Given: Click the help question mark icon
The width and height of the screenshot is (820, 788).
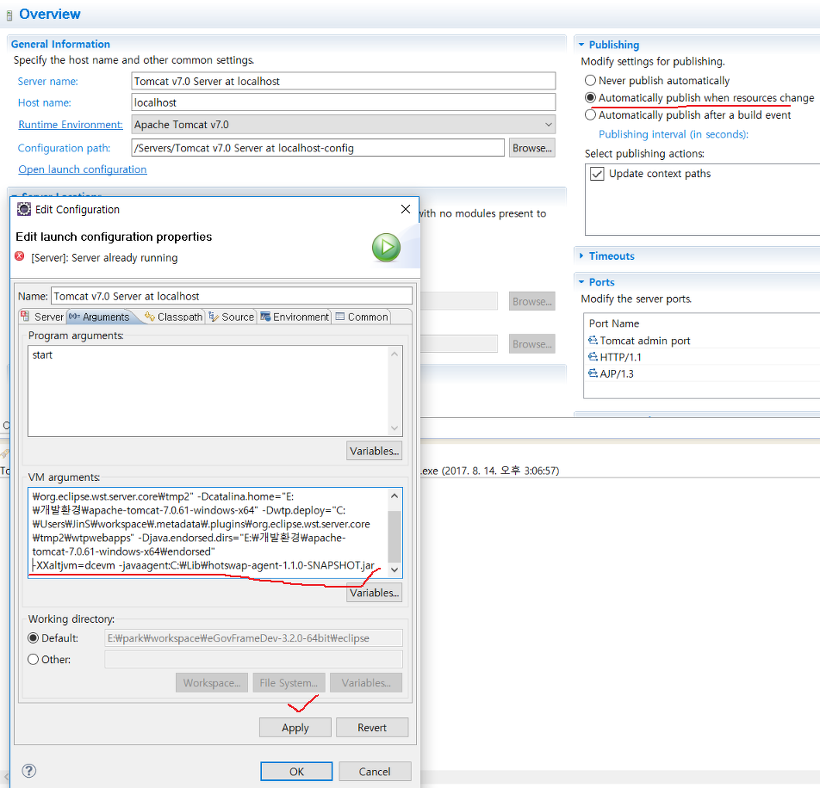Looking at the screenshot, I should pyautogui.click(x=29, y=770).
